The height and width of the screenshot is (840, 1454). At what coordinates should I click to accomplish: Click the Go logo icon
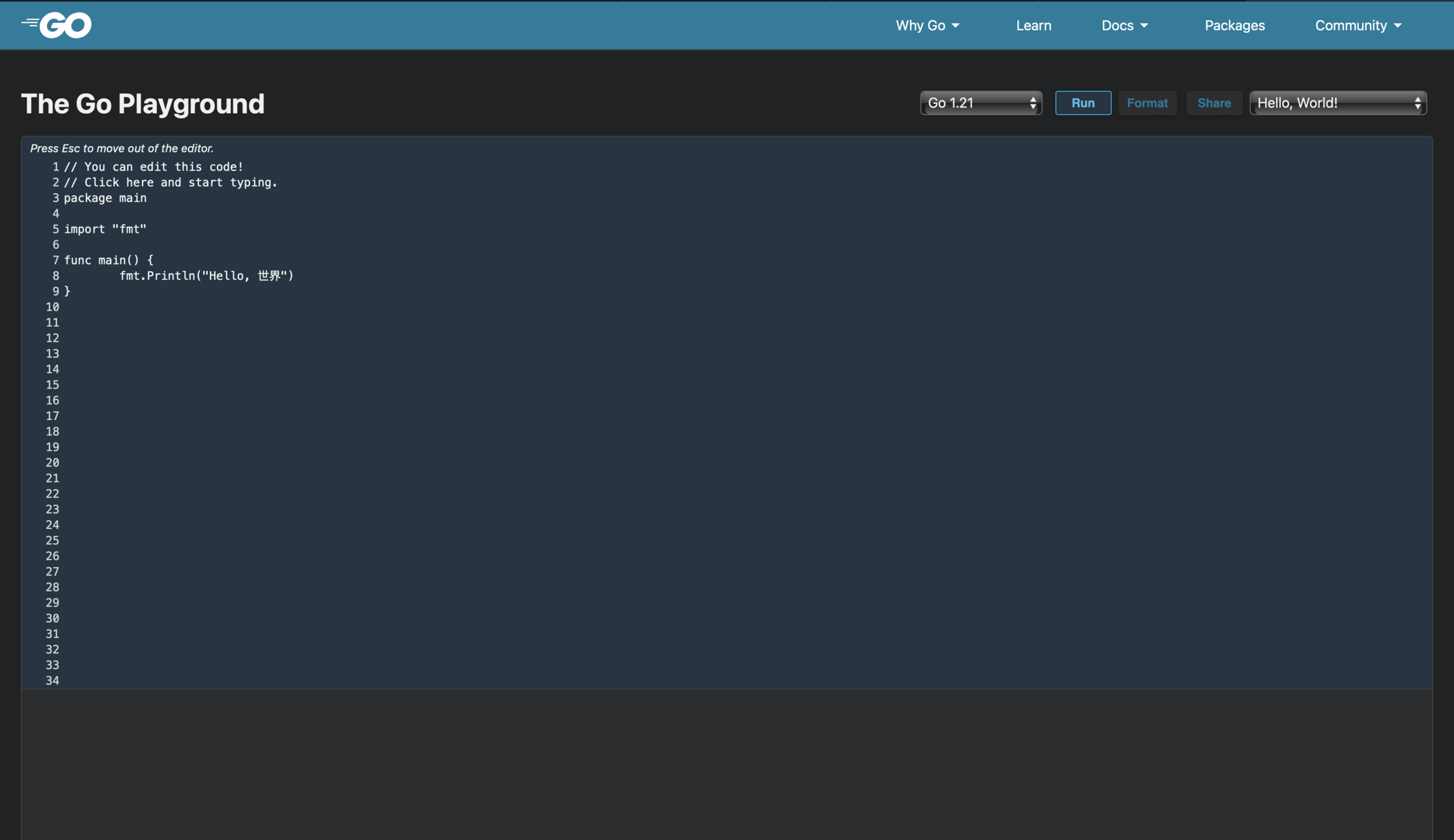click(57, 26)
